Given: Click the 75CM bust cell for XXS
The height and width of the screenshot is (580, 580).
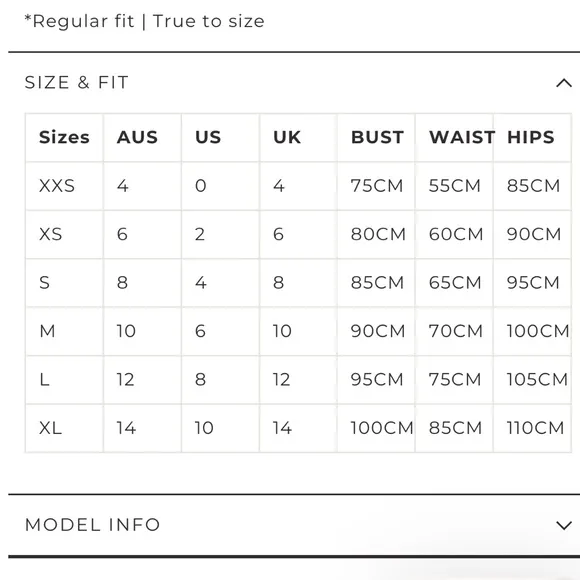Looking at the screenshot, I should pos(377,186).
